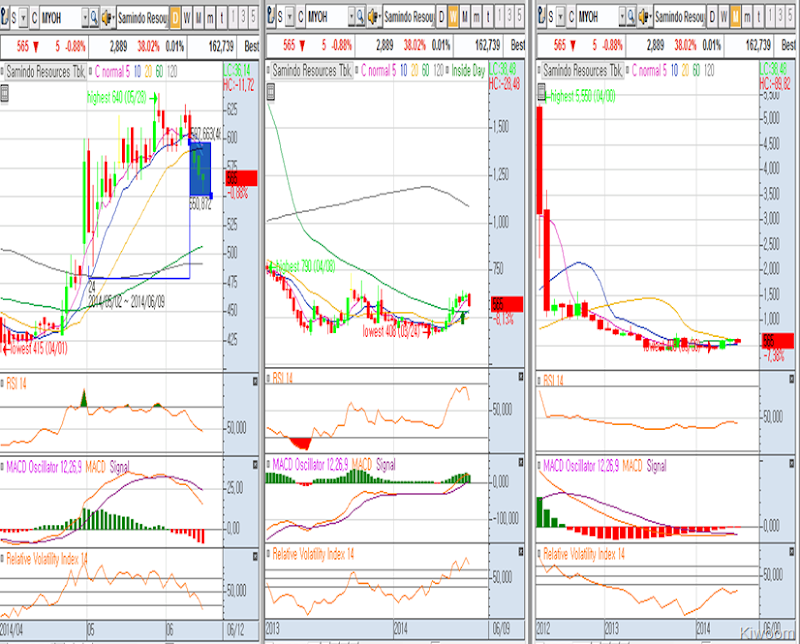Switch middle chart to daily D period
The width and height of the screenshot is (800, 644).
[x=441, y=17]
